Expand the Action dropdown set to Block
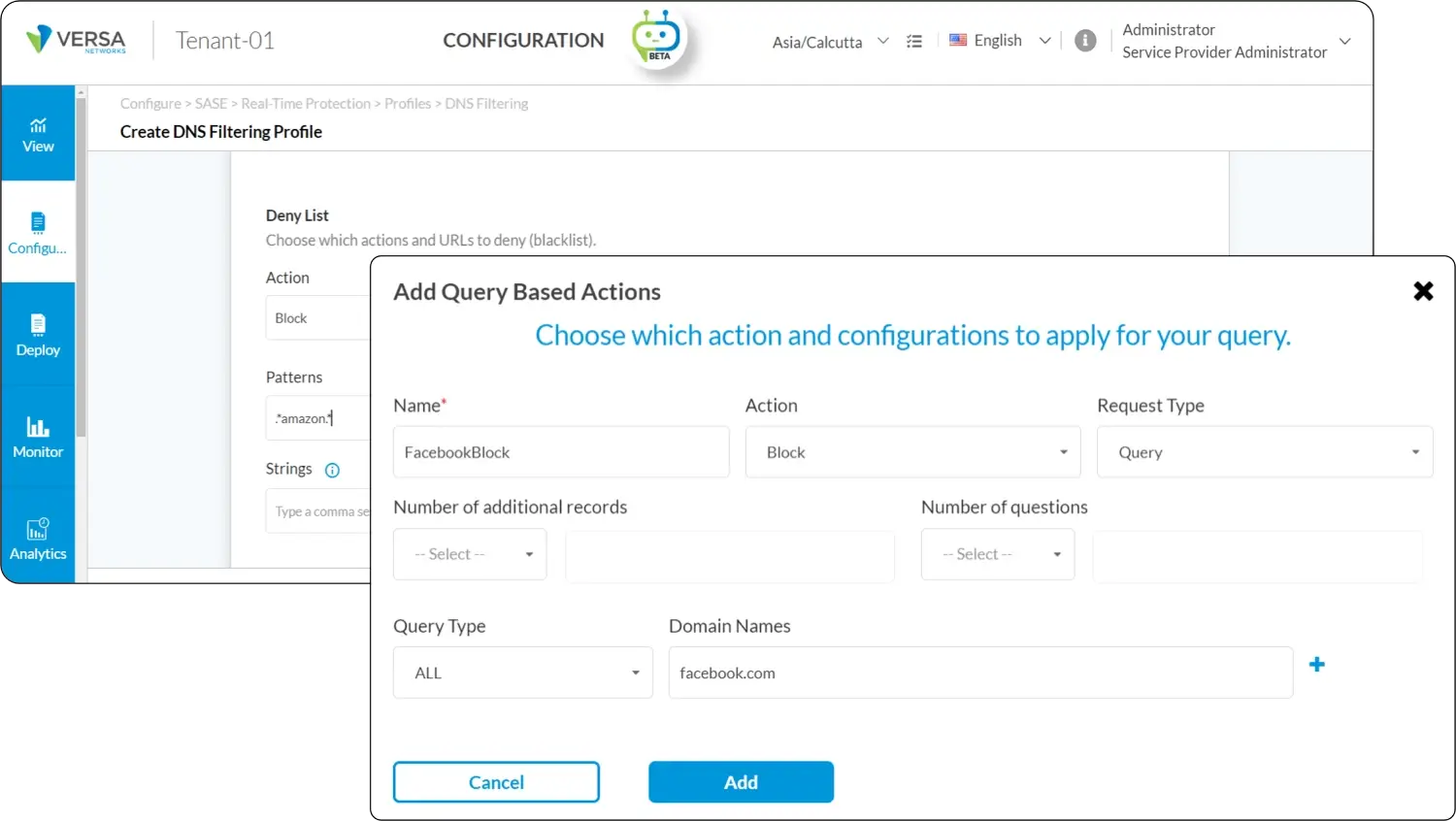This screenshot has width=1456, height=821. tap(912, 452)
